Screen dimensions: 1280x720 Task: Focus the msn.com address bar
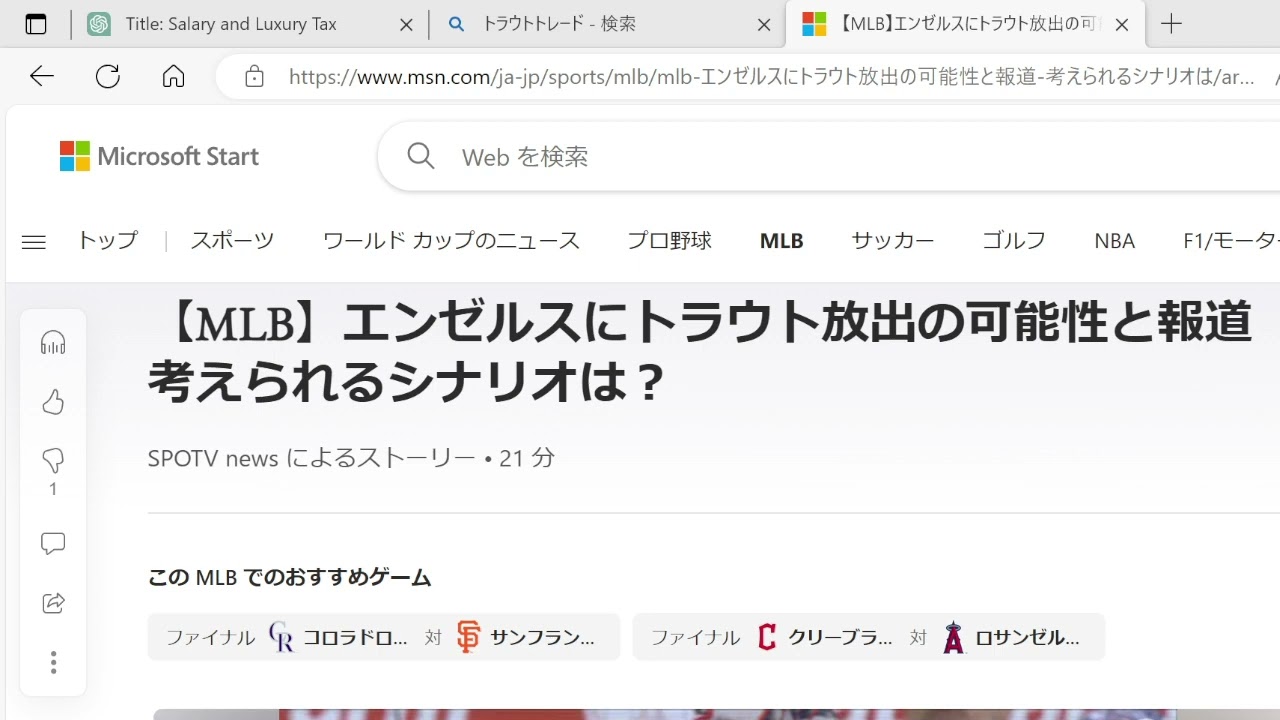(x=772, y=77)
